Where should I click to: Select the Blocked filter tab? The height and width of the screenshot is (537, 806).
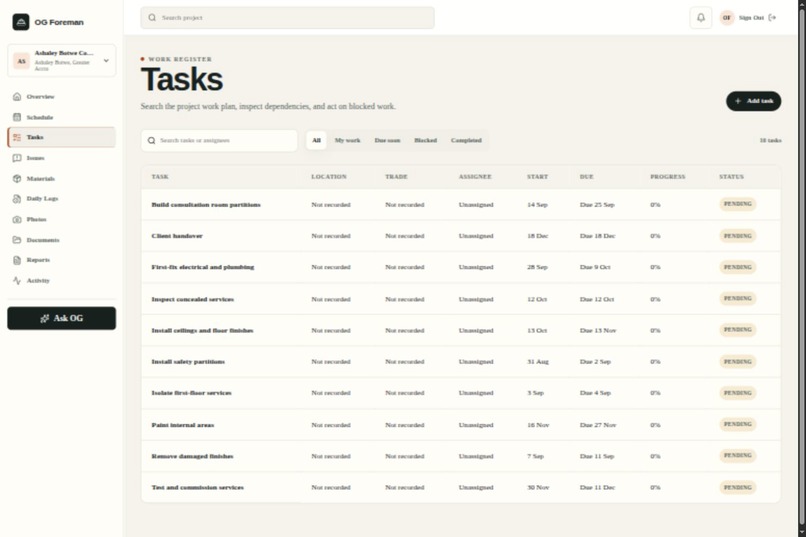(x=426, y=140)
